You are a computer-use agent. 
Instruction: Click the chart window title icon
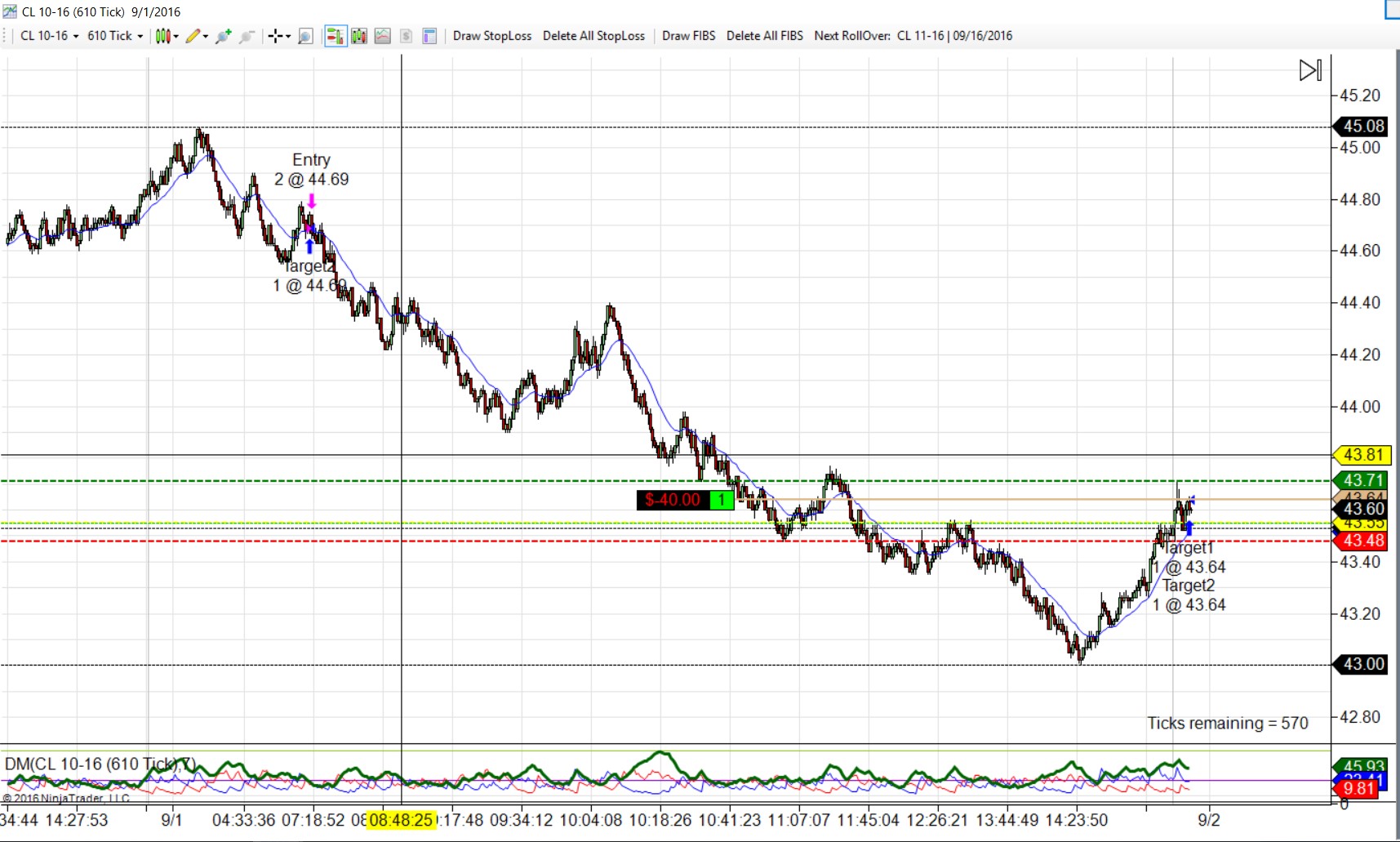coord(10,11)
